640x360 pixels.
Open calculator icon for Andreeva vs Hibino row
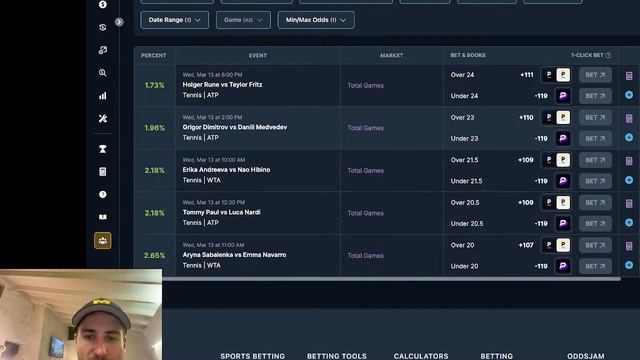coord(629,161)
